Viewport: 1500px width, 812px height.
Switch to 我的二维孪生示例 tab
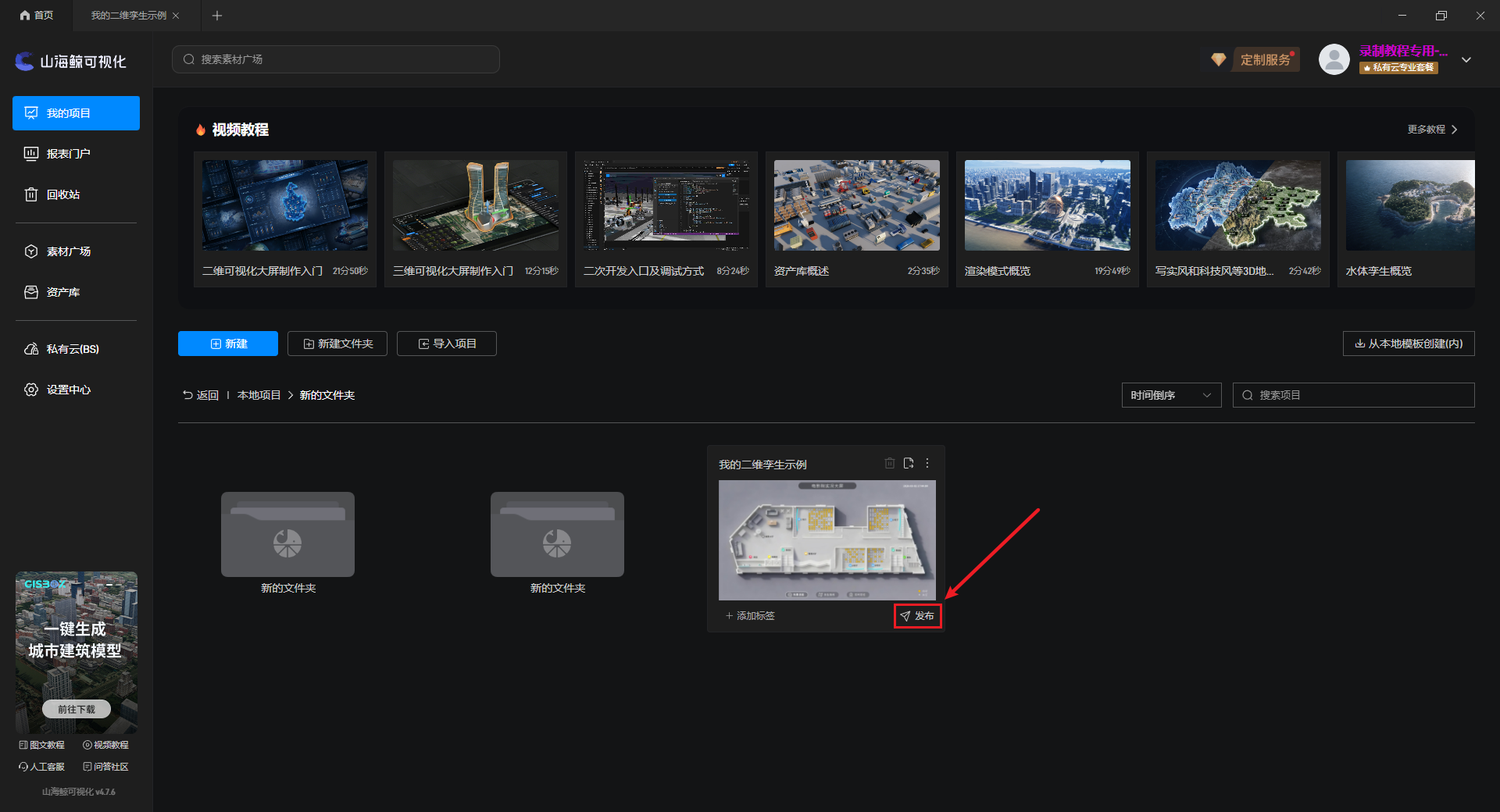click(128, 15)
